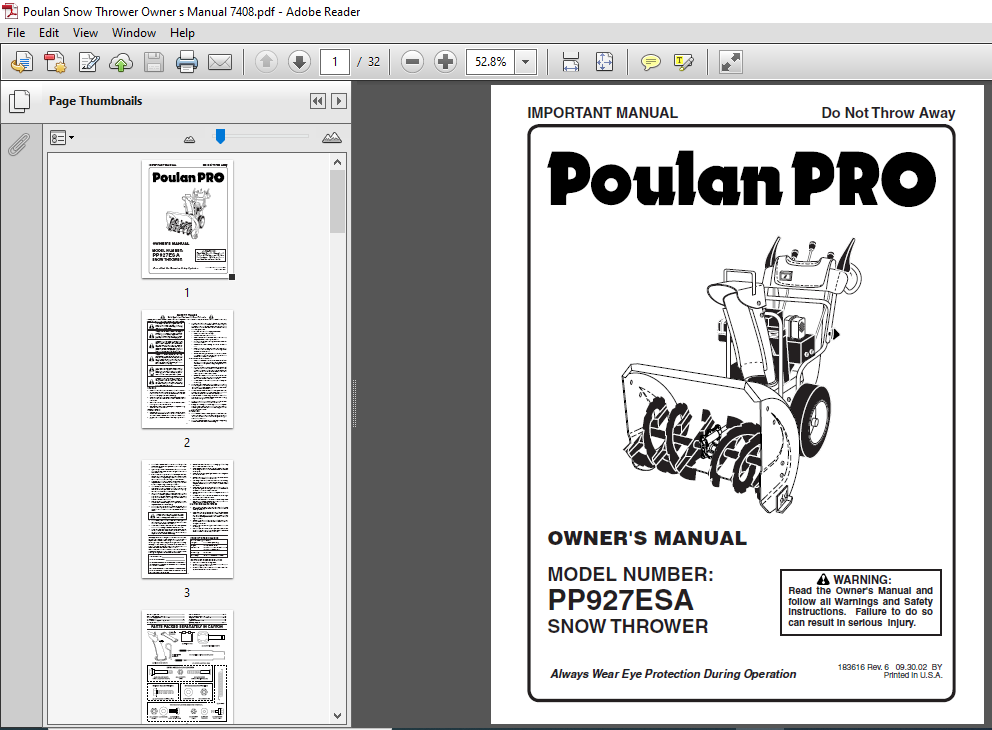Screen dimensions: 992x730
Task: Select page 2 thumbnail
Action: click(x=187, y=369)
